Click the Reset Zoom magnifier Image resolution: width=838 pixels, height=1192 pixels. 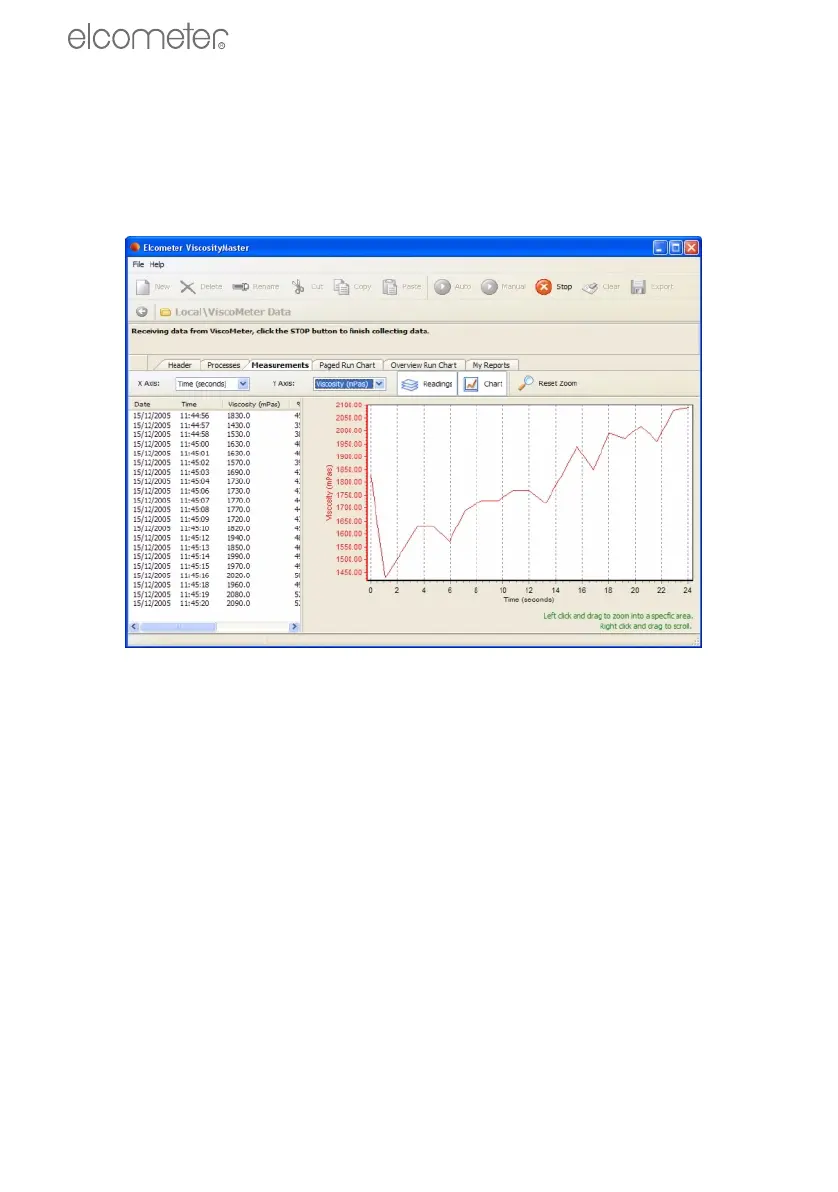pos(526,383)
